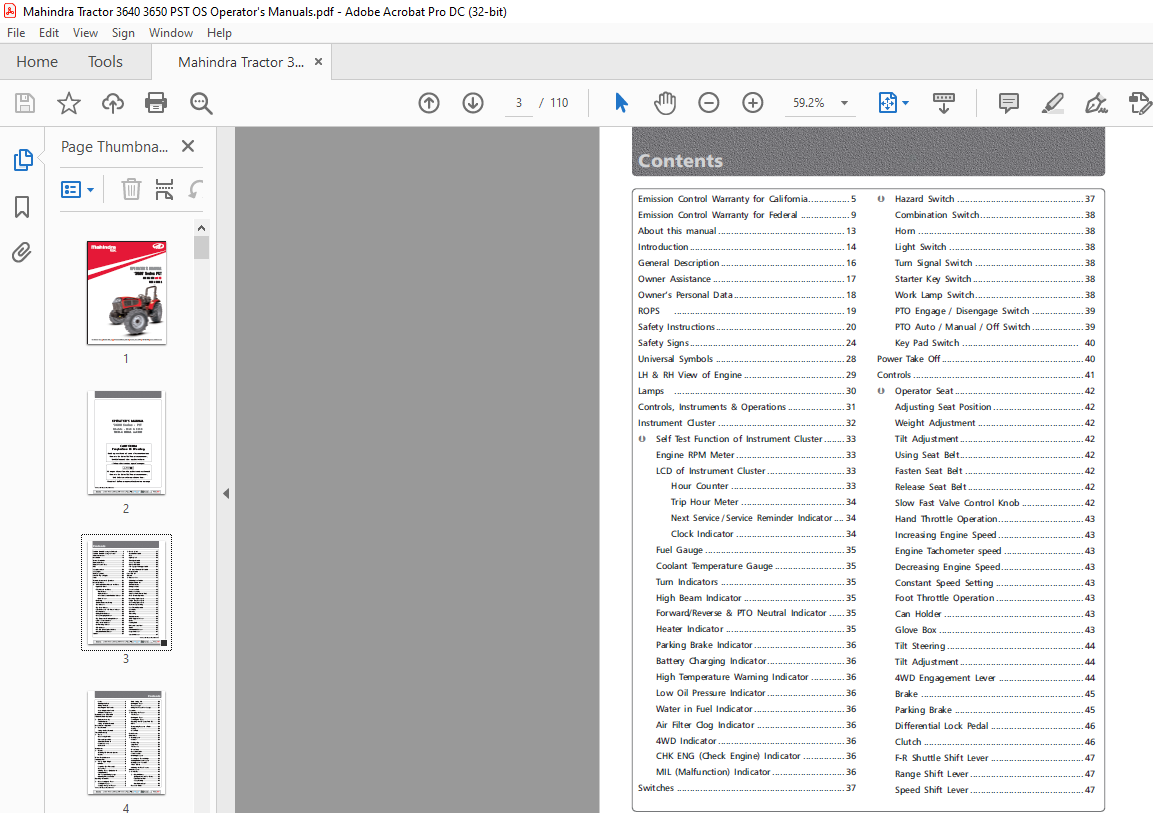
Task: Upload file to Document Cloud icon
Action: click(x=113, y=103)
